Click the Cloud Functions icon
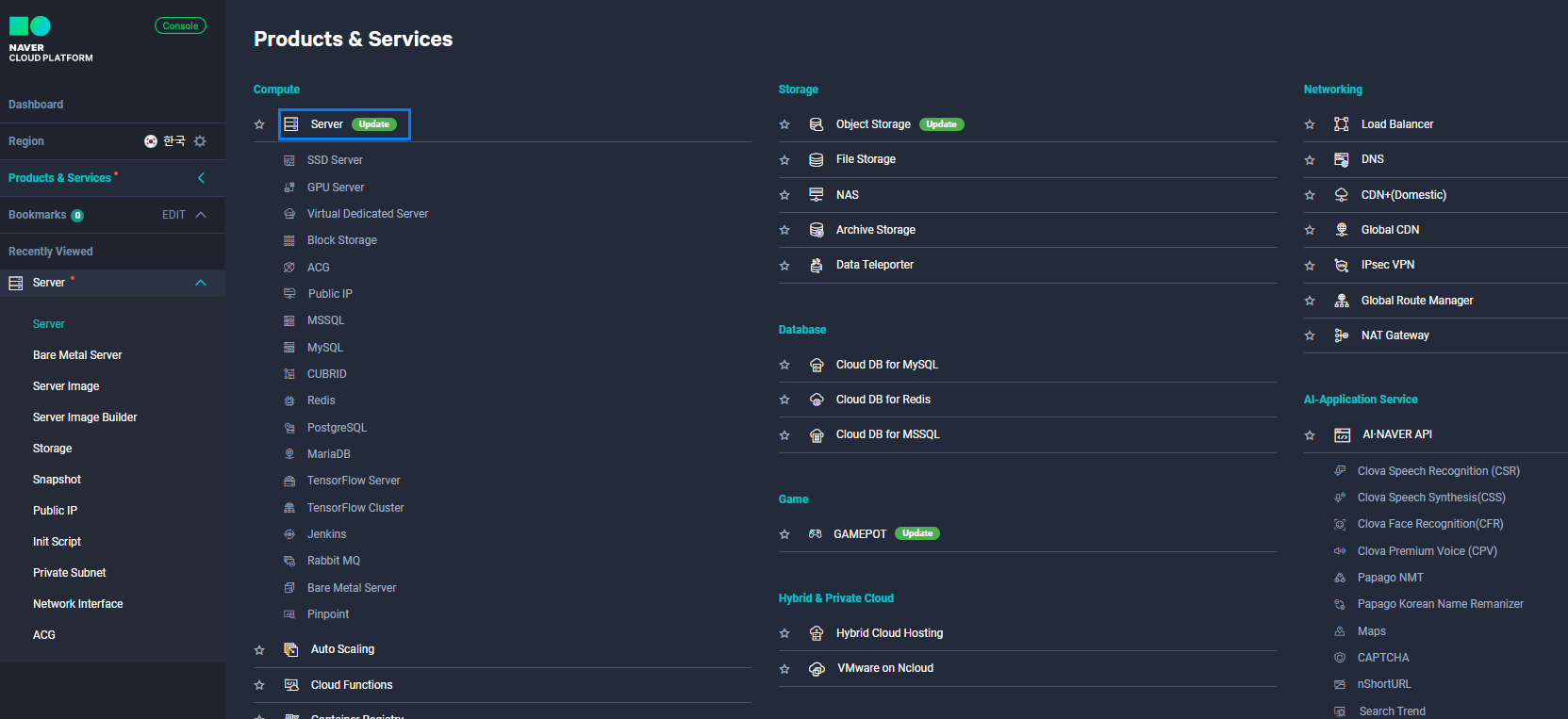The height and width of the screenshot is (719, 1568). click(291, 685)
